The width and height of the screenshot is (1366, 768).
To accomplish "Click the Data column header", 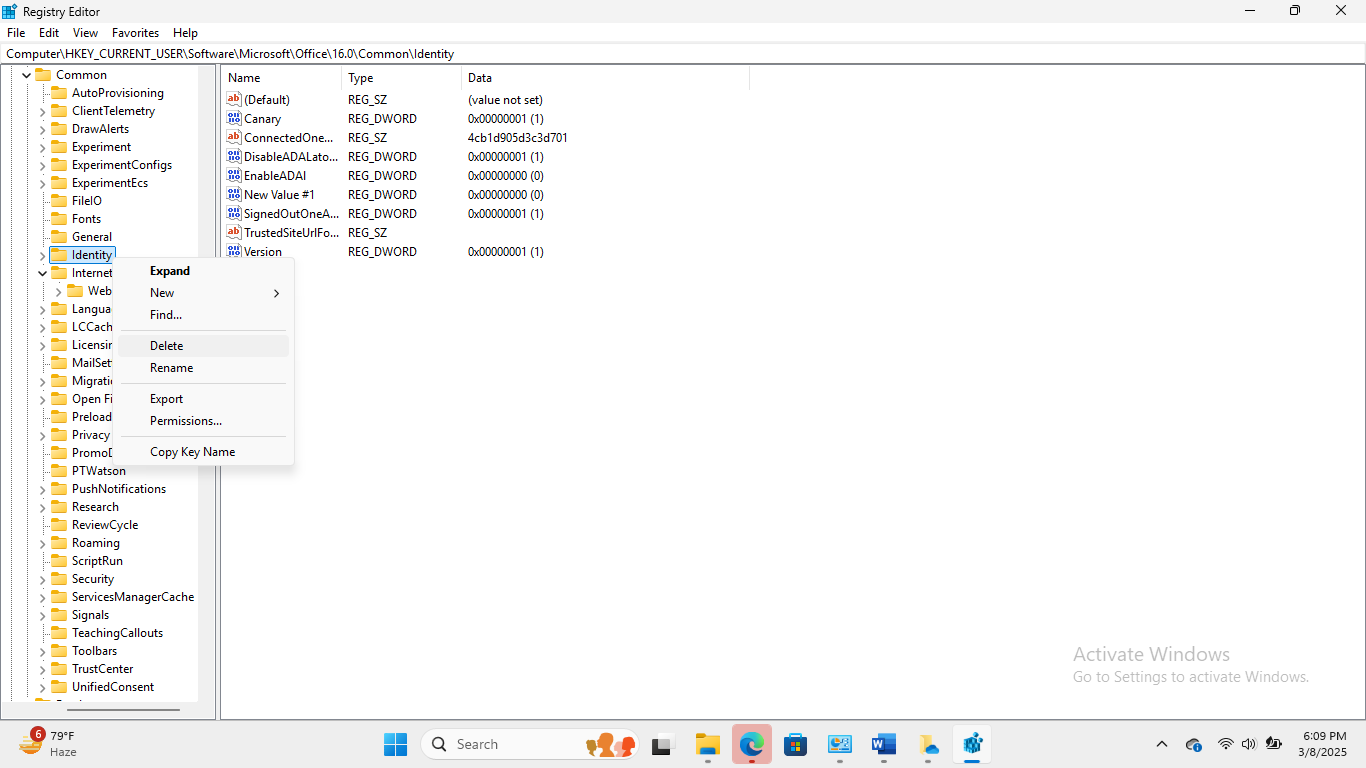I will pos(605,78).
